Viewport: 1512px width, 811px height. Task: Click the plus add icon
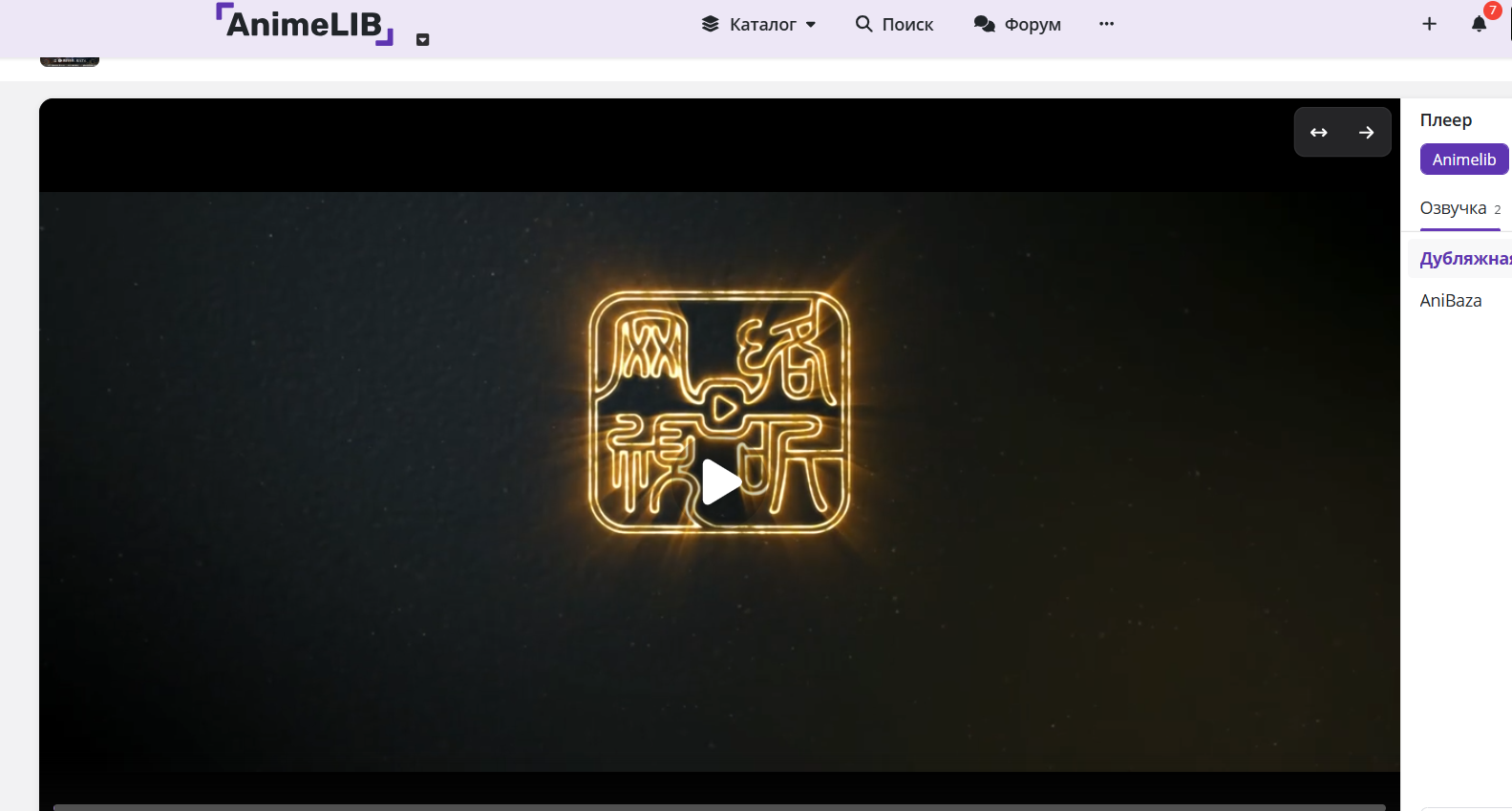(x=1429, y=24)
